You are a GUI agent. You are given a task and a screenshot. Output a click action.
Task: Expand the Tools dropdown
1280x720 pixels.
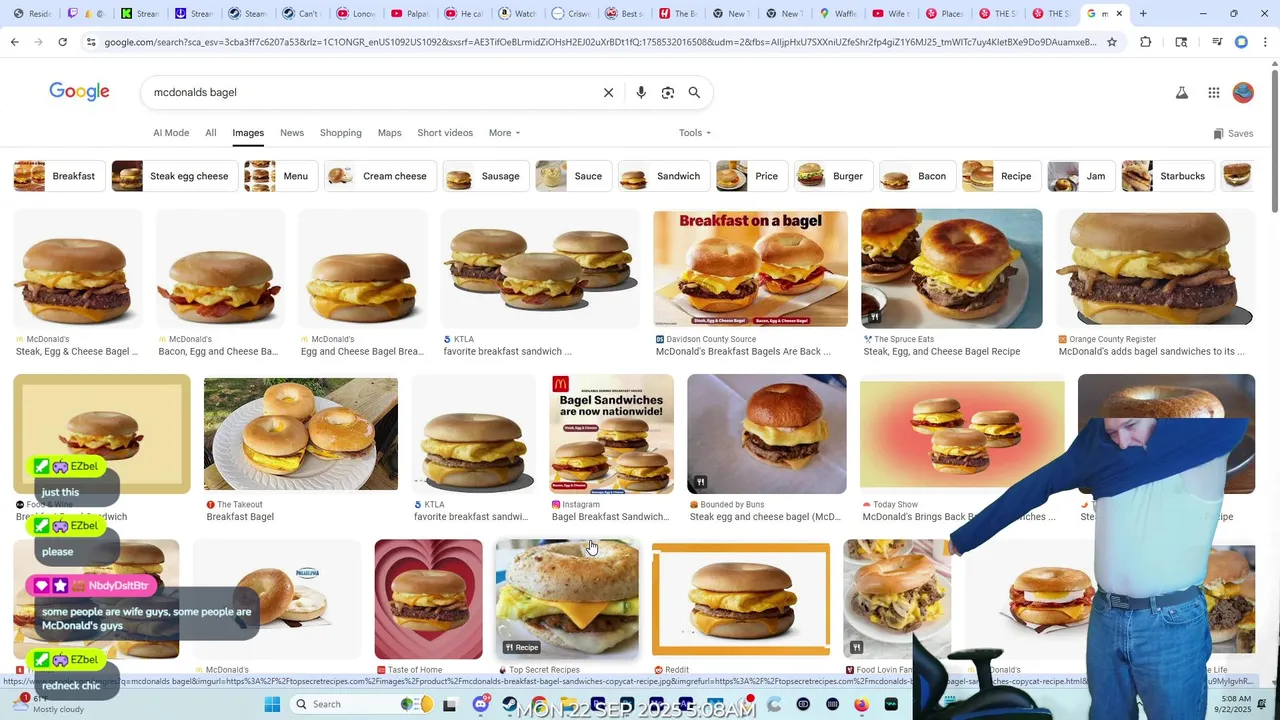coord(695,133)
